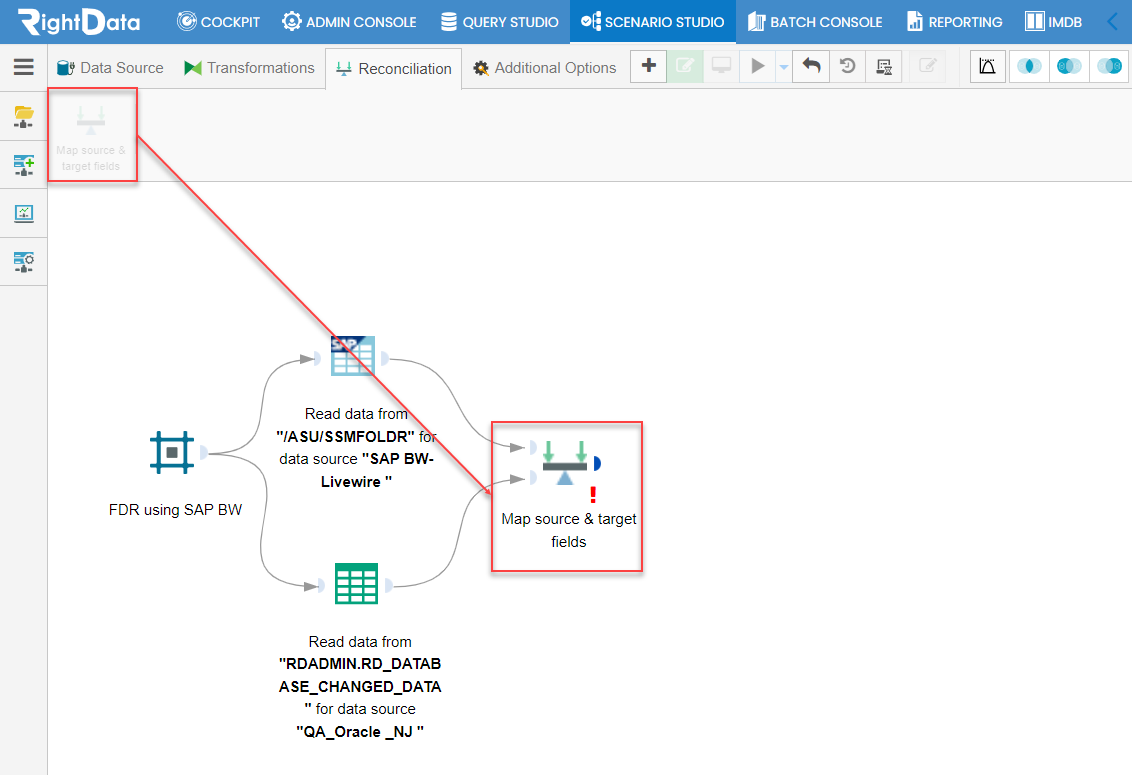Viewport: 1132px width, 775px height.
Task: Select the Reconciliation tab
Action: point(393,69)
